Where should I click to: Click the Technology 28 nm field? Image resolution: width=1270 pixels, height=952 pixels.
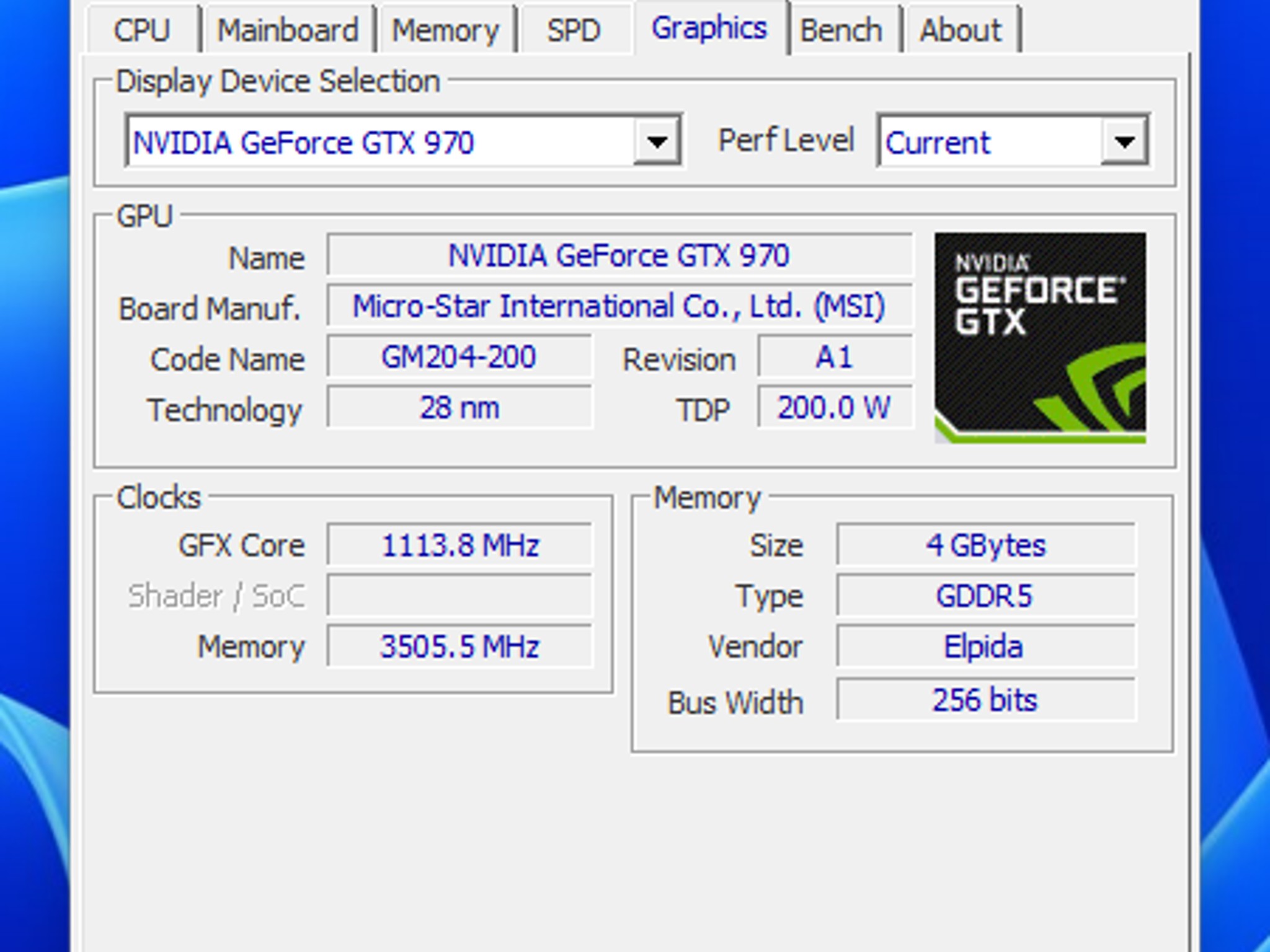(x=460, y=407)
